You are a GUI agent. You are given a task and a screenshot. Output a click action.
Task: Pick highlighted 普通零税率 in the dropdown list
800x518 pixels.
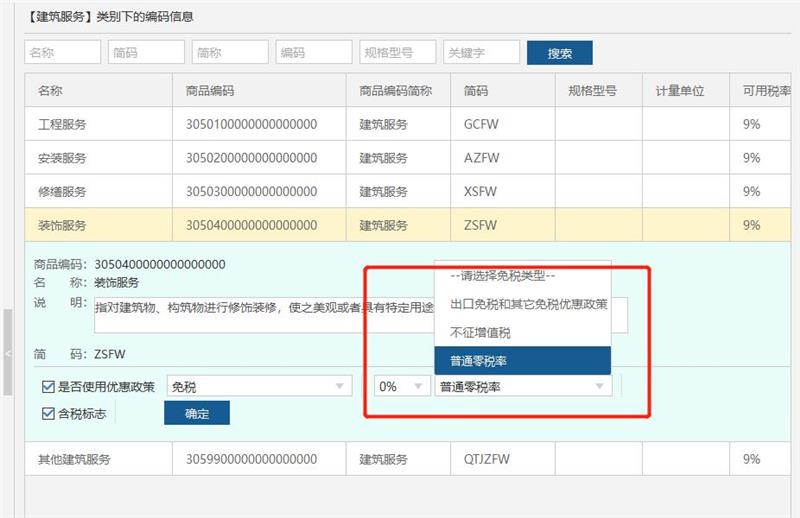521,360
